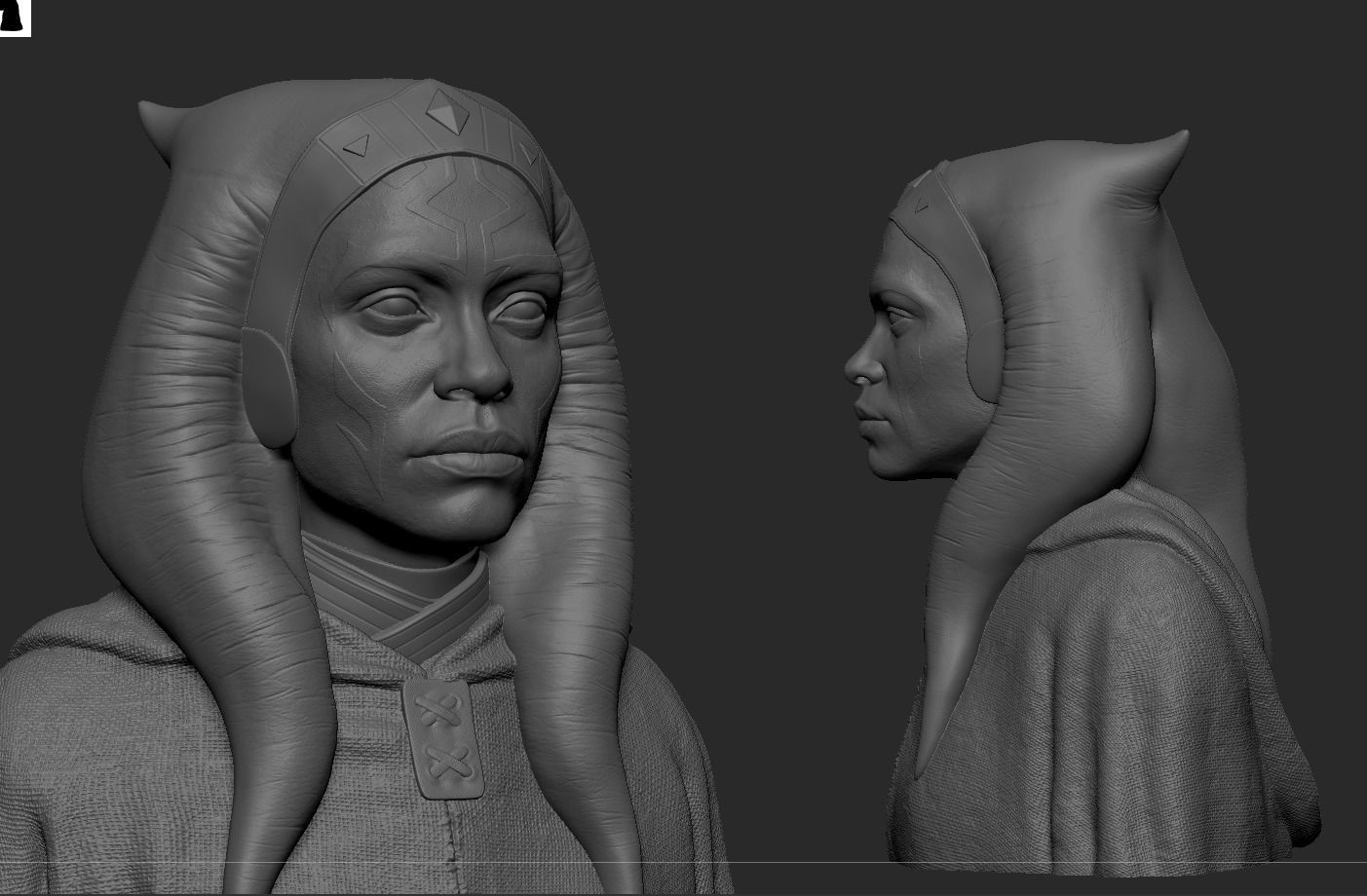Image resolution: width=1367 pixels, height=896 pixels.
Task: Click the silhouette thumbnail in the corner
Action: pos(15,18)
